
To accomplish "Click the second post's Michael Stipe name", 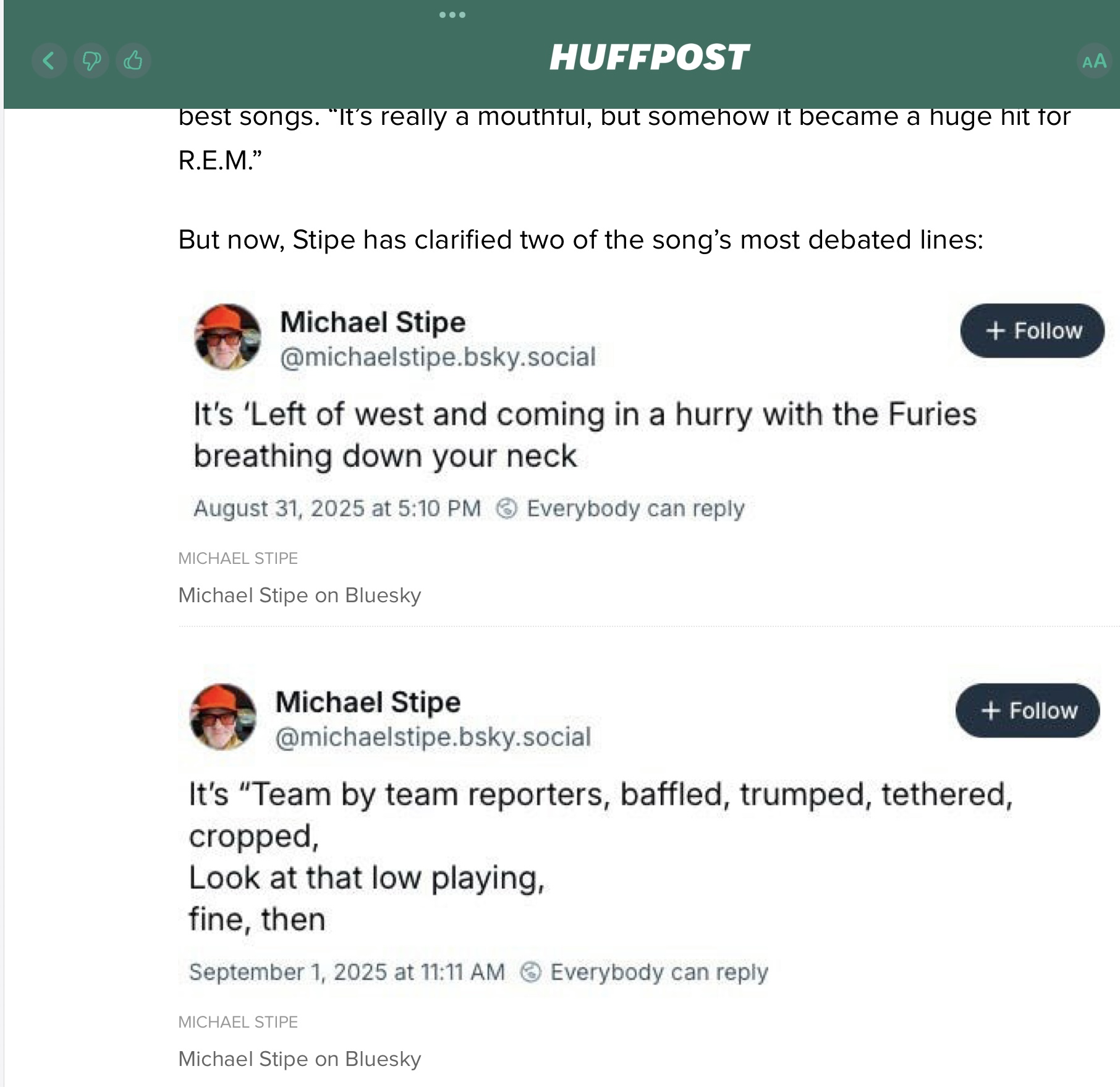I will tap(368, 702).
